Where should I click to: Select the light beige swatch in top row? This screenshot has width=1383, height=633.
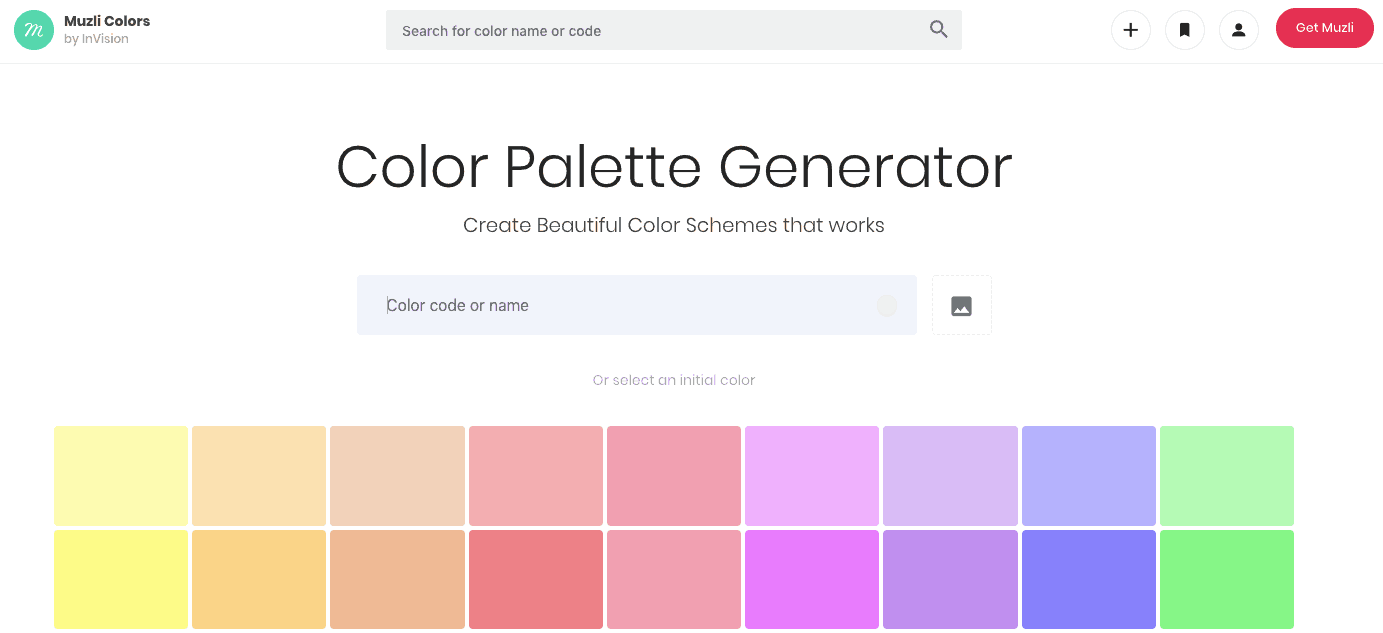[397, 476]
